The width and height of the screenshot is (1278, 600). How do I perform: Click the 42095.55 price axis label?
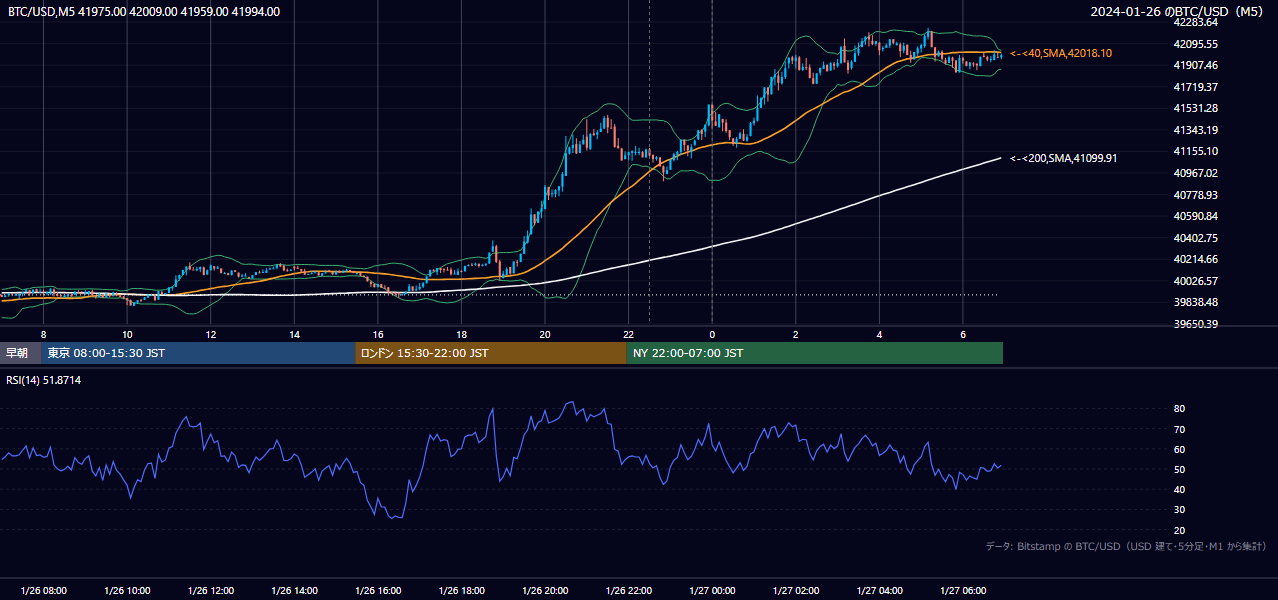pyautogui.click(x=1195, y=44)
